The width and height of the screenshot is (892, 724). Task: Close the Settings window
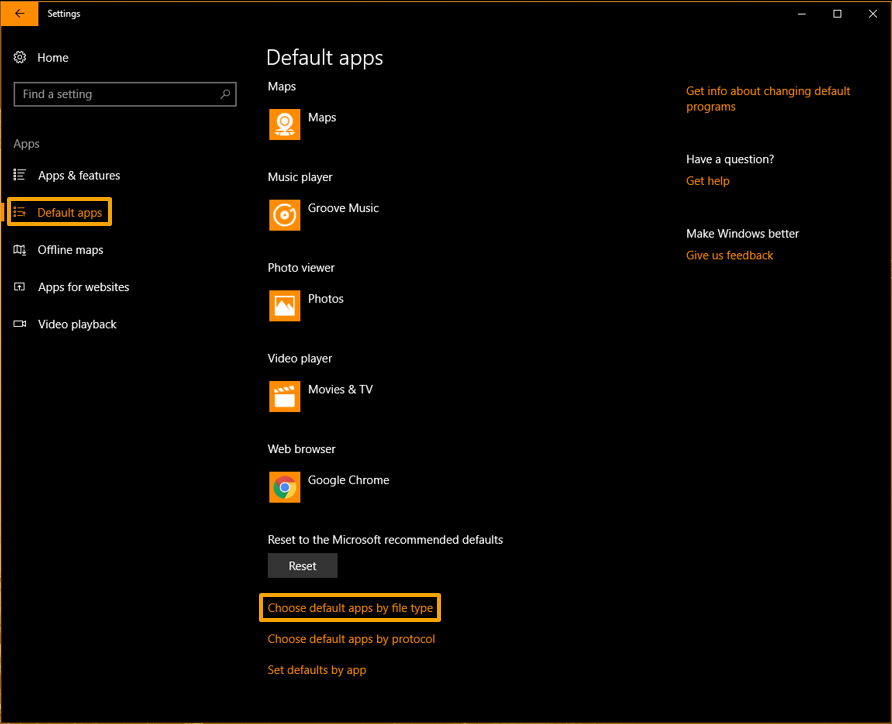click(x=873, y=14)
